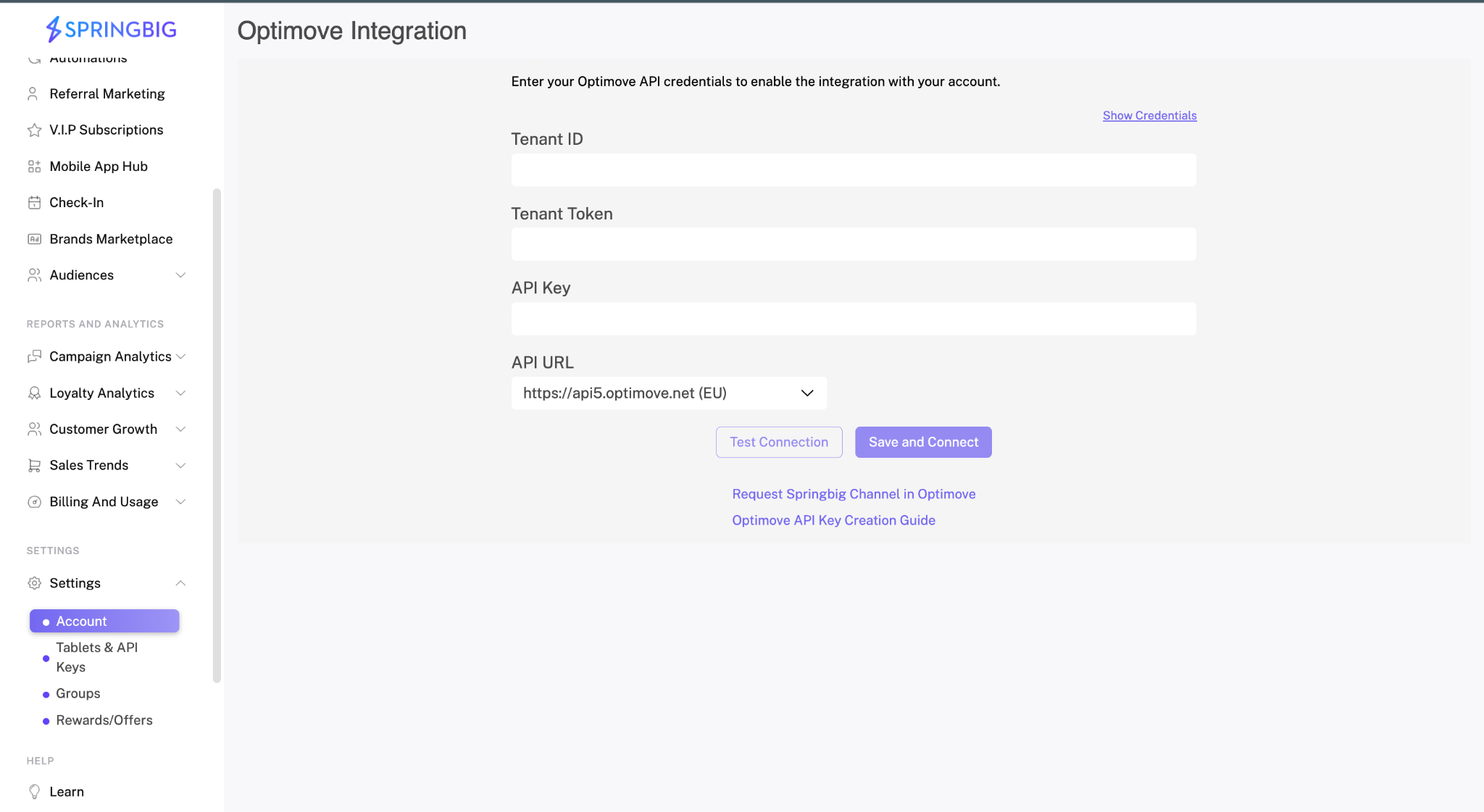Click Show Credentials link
1484x812 pixels.
[x=1149, y=115]
